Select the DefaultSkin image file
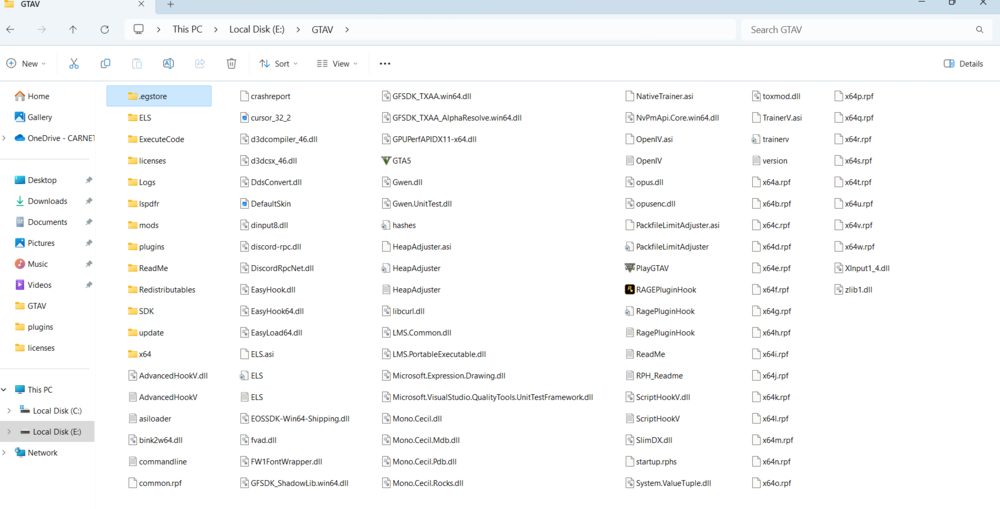 pos(265,203)
